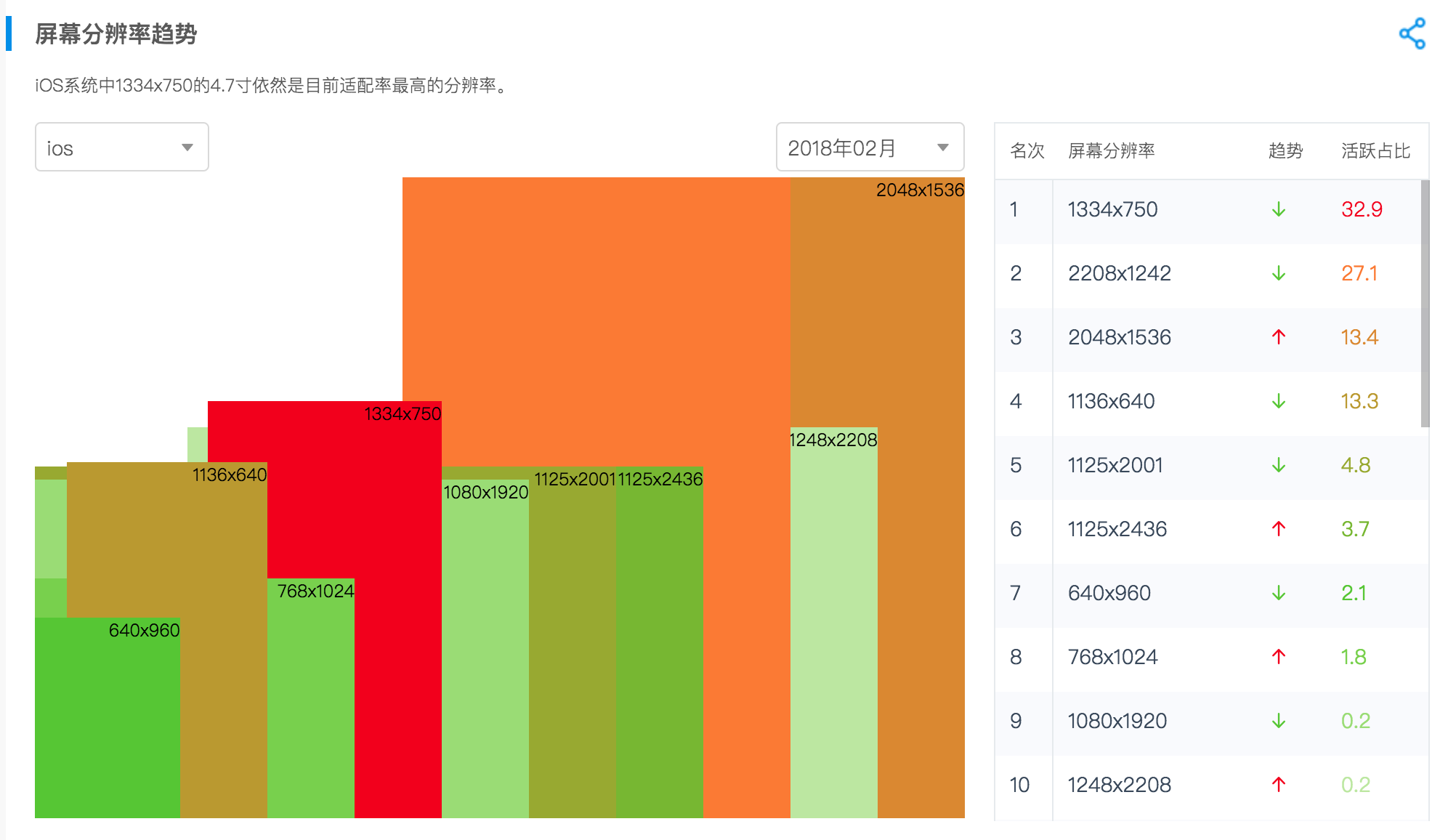Open the ios platform dropdown
The height and width of the screenshot is (840, 1456).
[121, 148]
